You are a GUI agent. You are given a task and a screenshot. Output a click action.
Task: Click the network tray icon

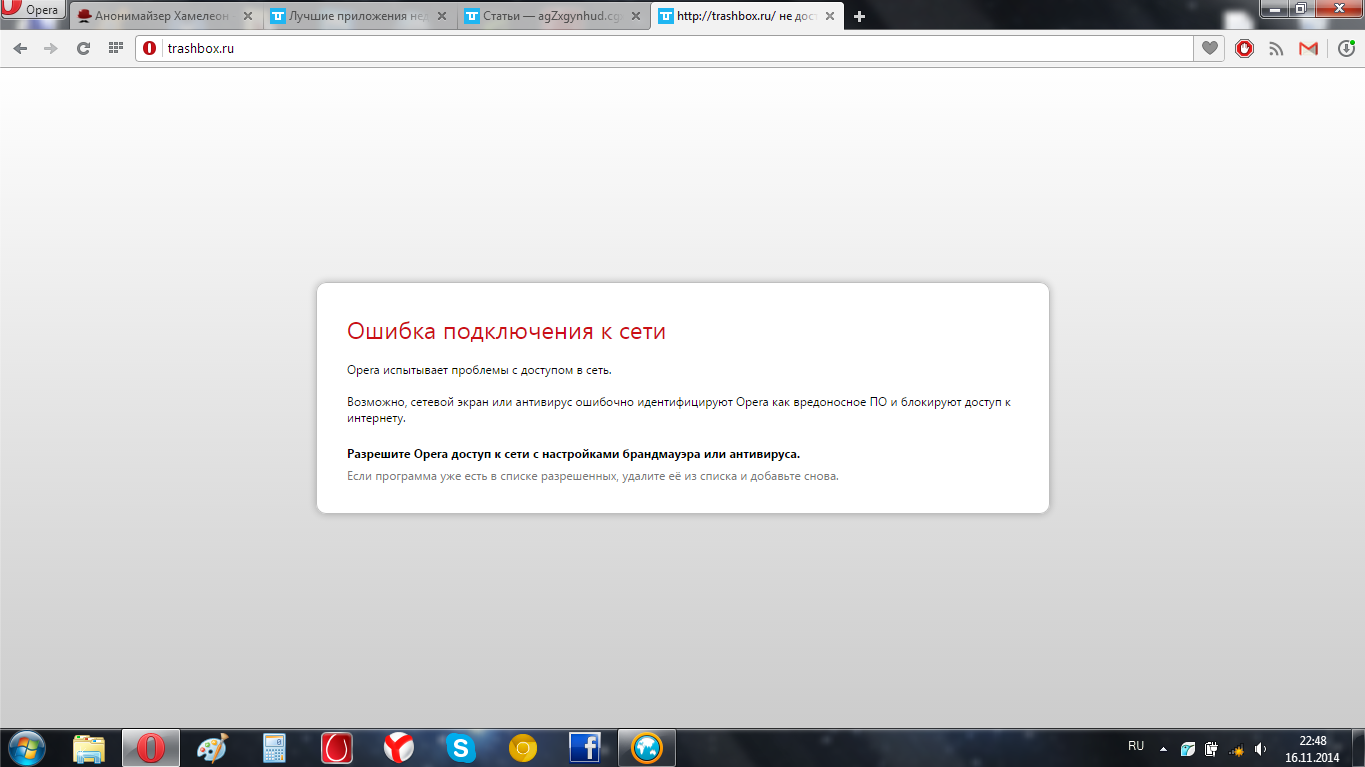pyautogui.click(x=1236, y=748)
